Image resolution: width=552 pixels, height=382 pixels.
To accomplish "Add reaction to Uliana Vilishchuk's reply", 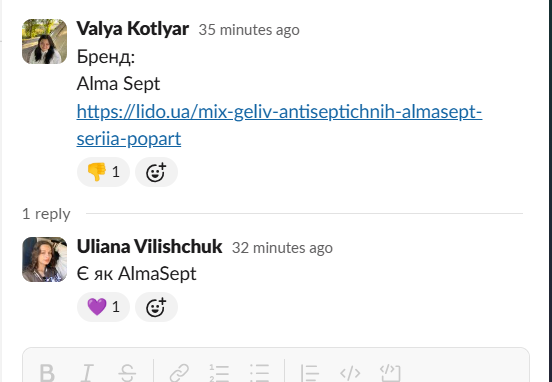I will coord(156,307).
